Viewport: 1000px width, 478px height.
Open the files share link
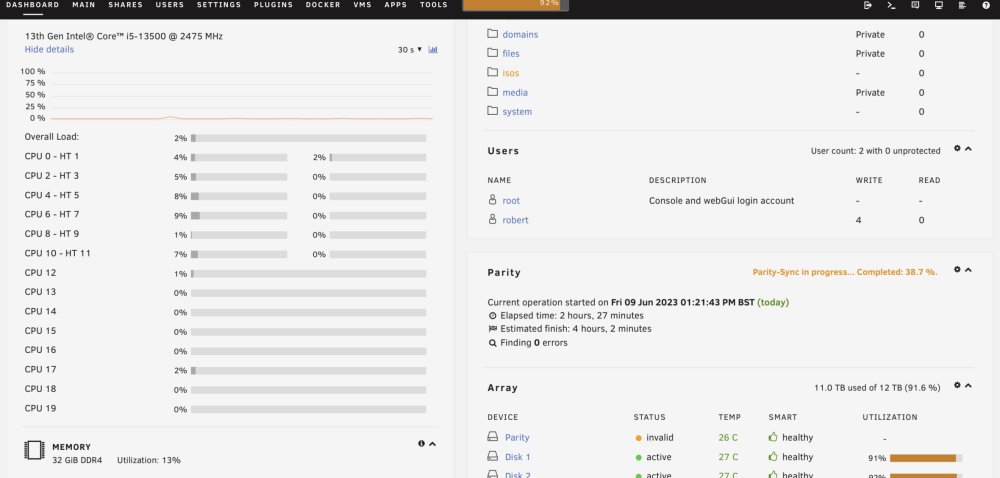tap(511, 54)
